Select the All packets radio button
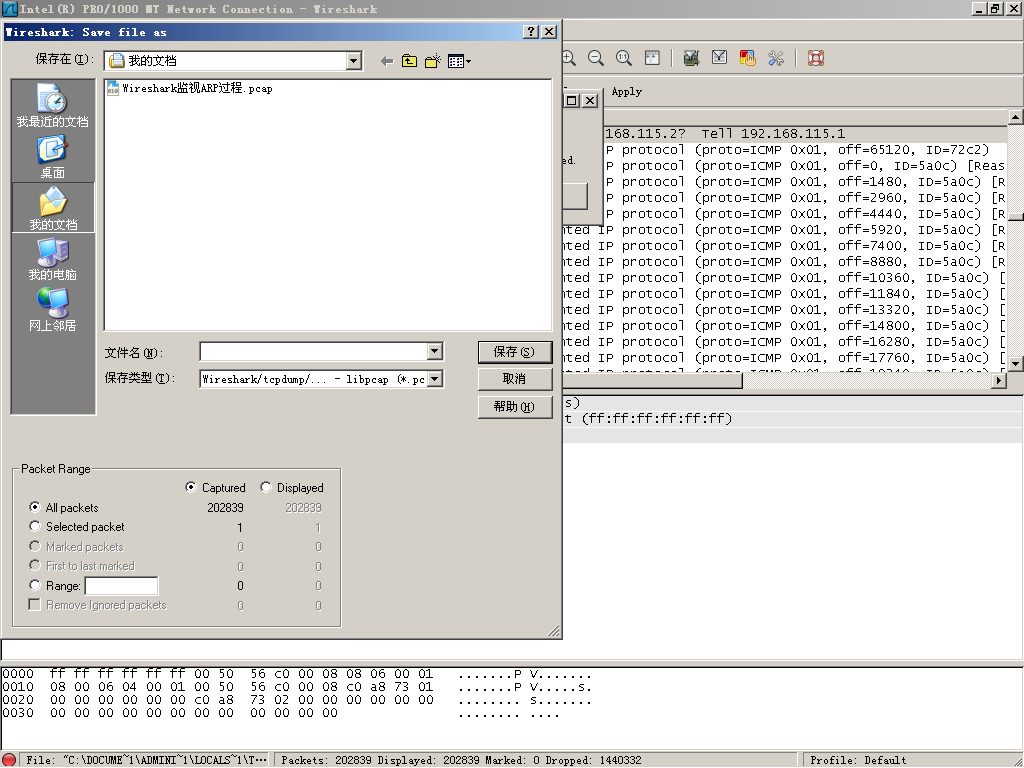Viewport: 1024px width, 768px height. (35, 507)
